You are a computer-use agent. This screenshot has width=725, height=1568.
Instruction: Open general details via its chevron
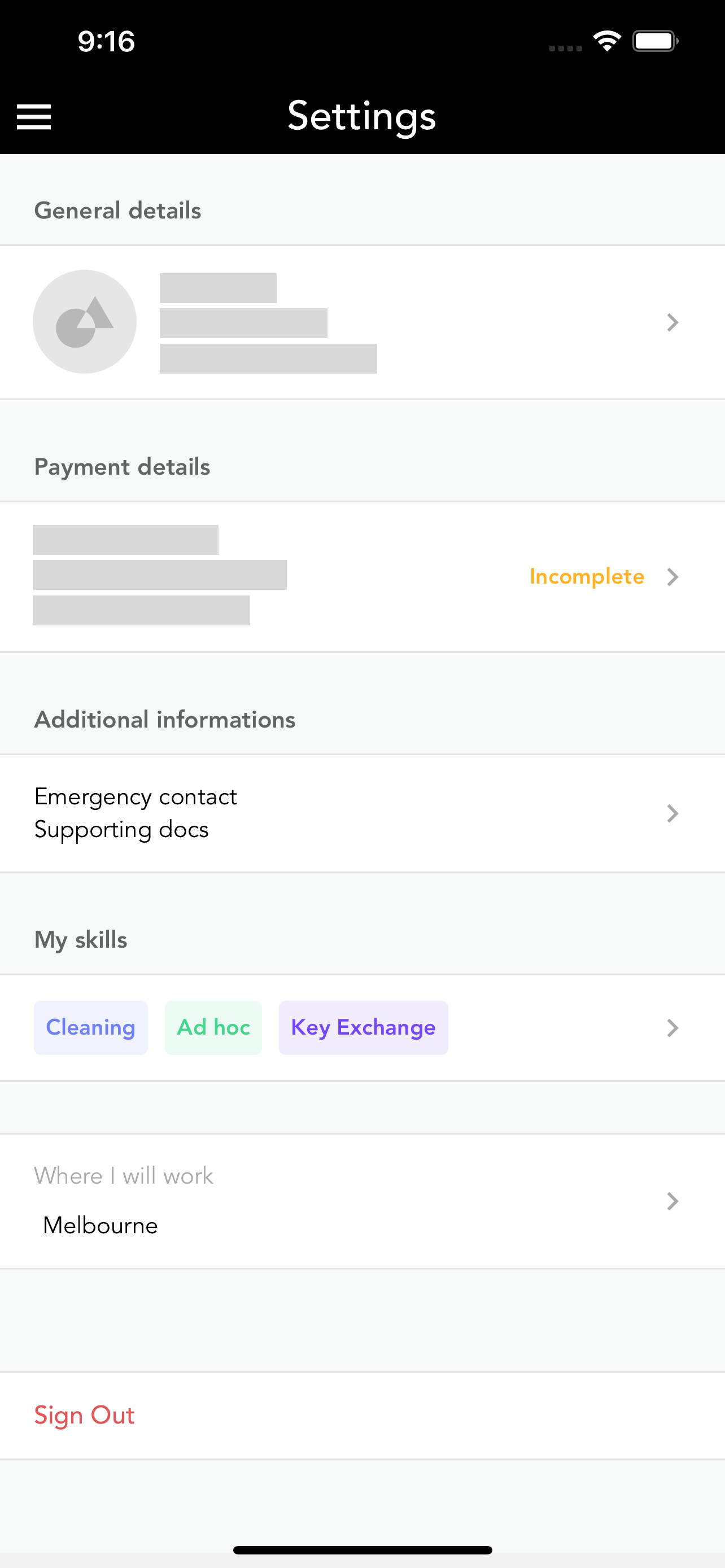tap(672, 322)
